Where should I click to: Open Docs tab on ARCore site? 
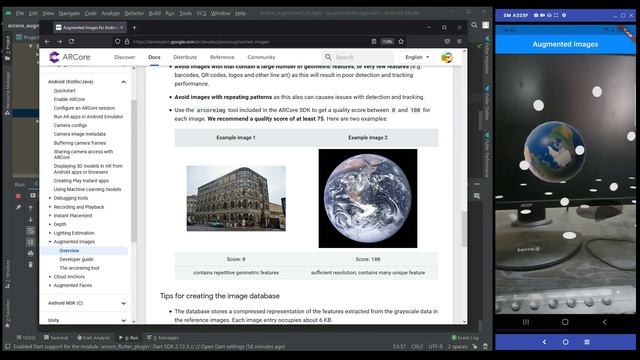154,57
